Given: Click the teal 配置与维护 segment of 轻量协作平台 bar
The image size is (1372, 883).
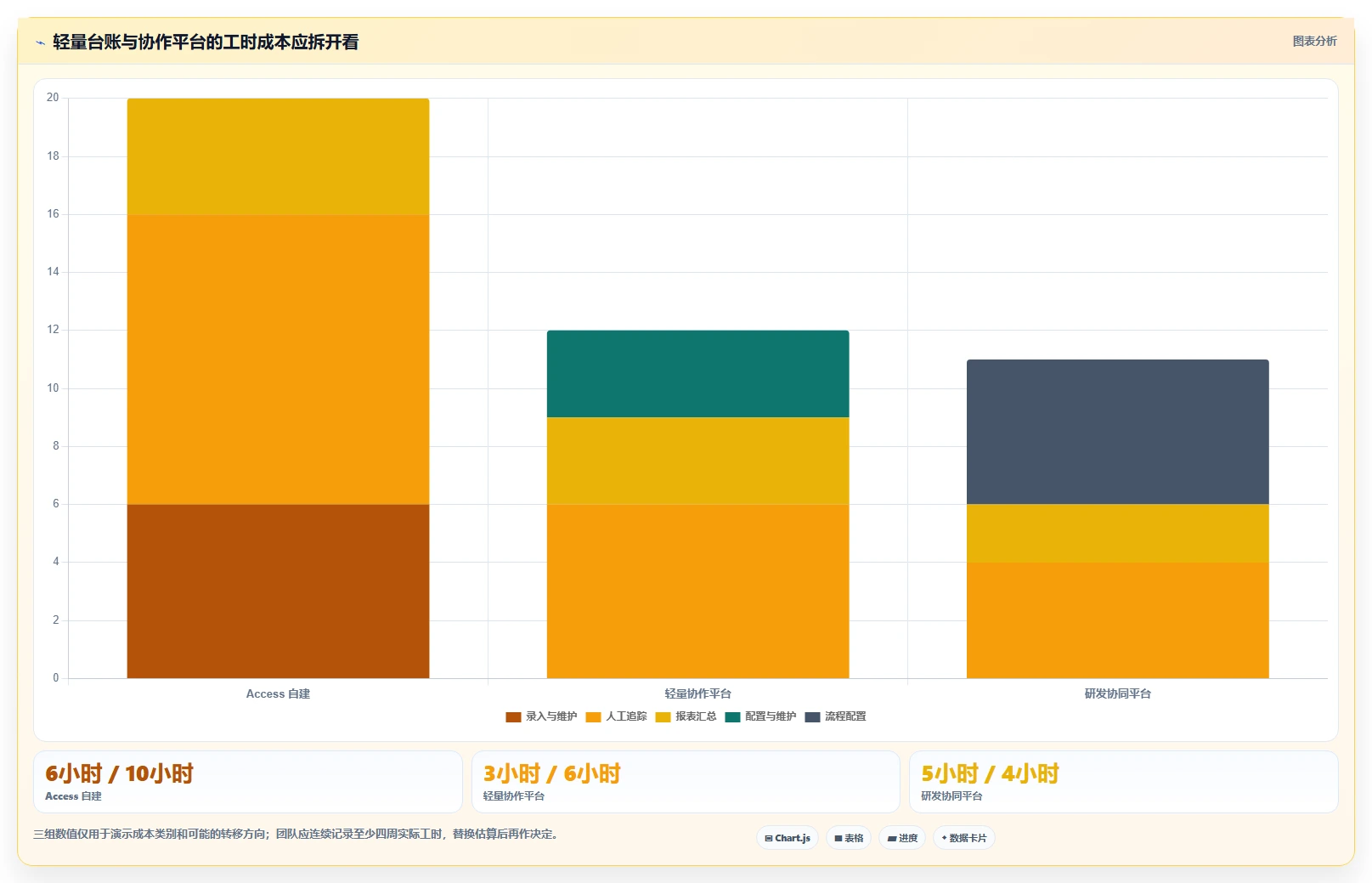Looking at the screenshot, I should coord(697,374).
